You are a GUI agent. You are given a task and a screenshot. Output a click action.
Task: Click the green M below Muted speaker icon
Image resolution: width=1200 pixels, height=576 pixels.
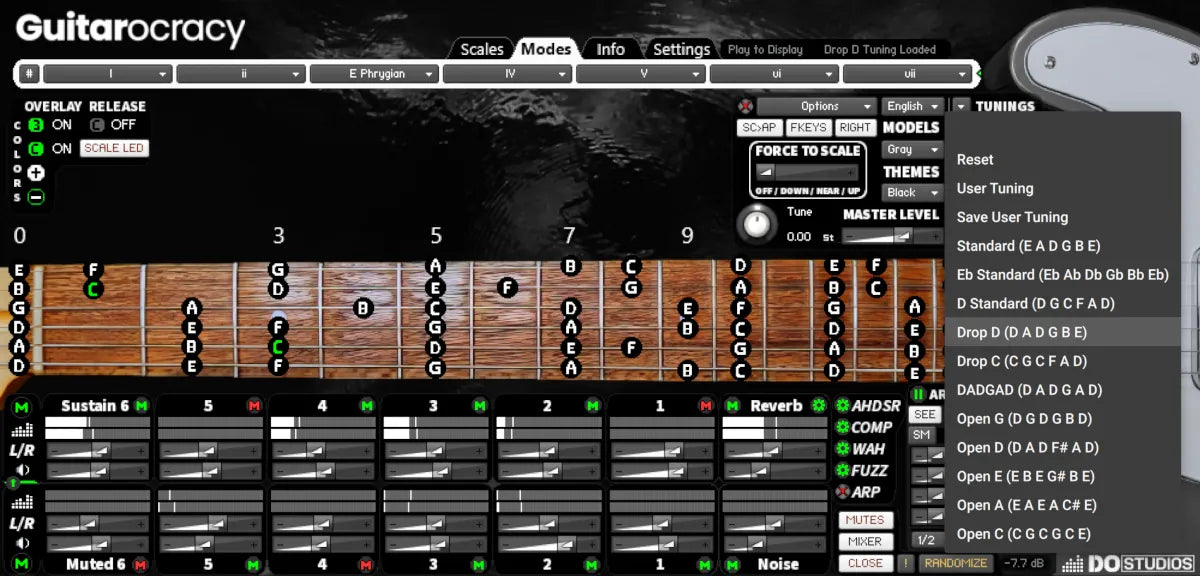(x=21, y=564)
